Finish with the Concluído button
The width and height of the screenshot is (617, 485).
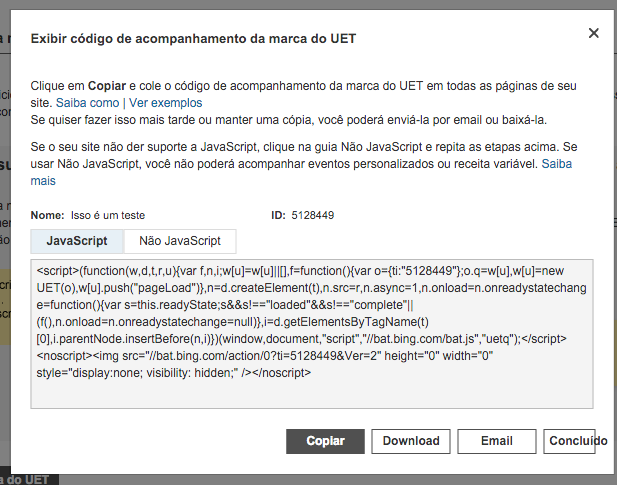click(578, 441)
